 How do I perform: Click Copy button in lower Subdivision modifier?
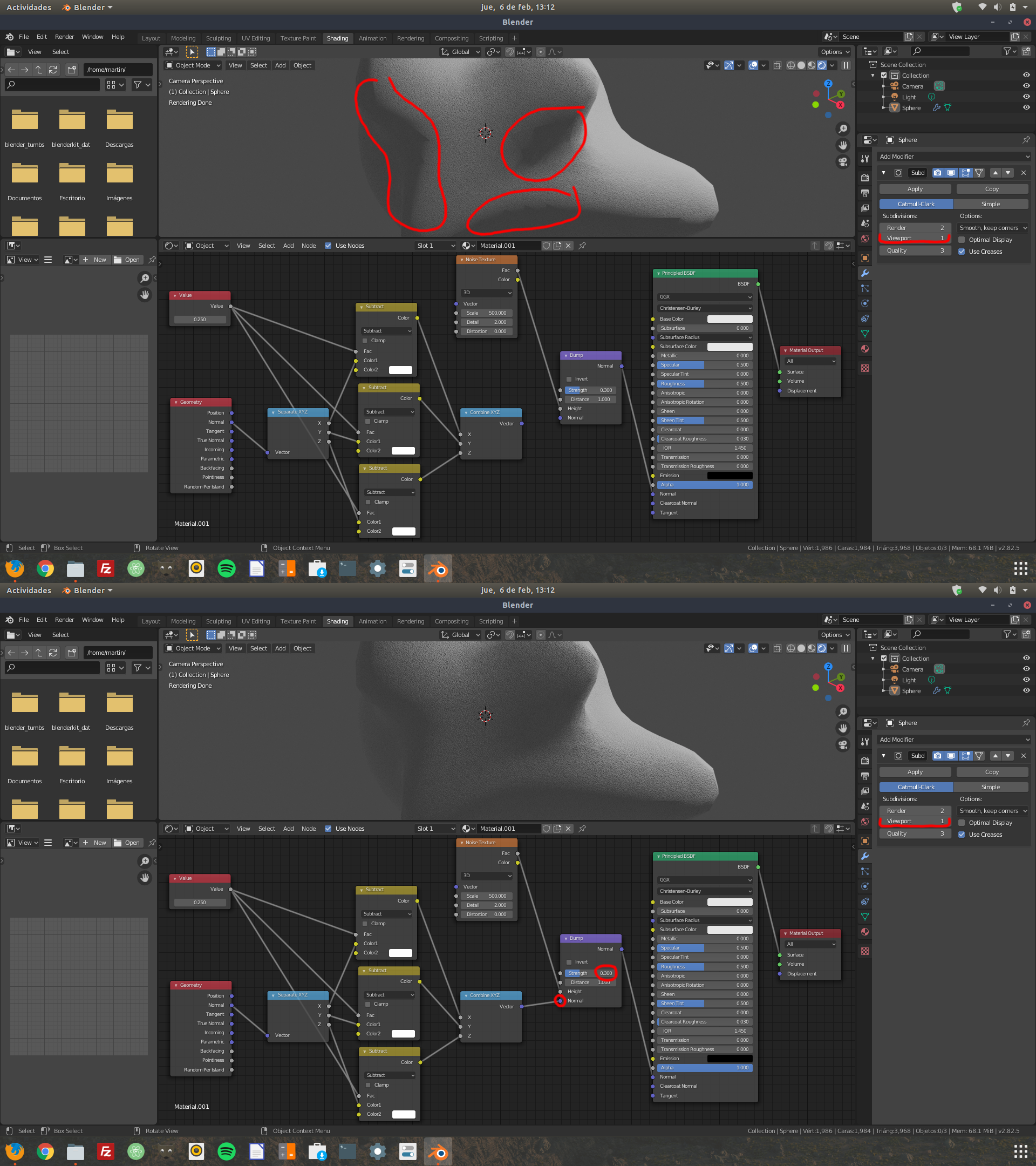click(x=992, y=772)
